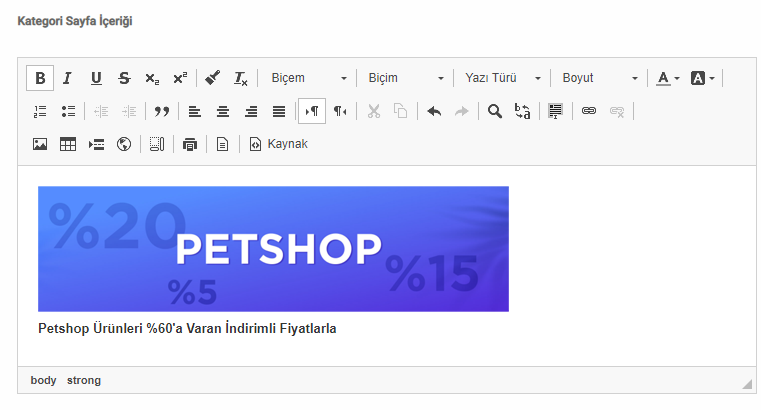Toggle Italic text formatting

click(68, 78)
